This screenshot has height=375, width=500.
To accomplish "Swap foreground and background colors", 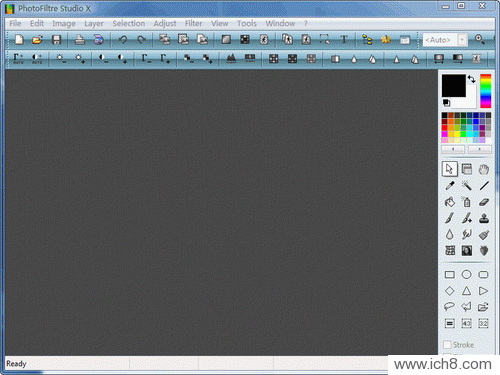I will tap(471, 79).
